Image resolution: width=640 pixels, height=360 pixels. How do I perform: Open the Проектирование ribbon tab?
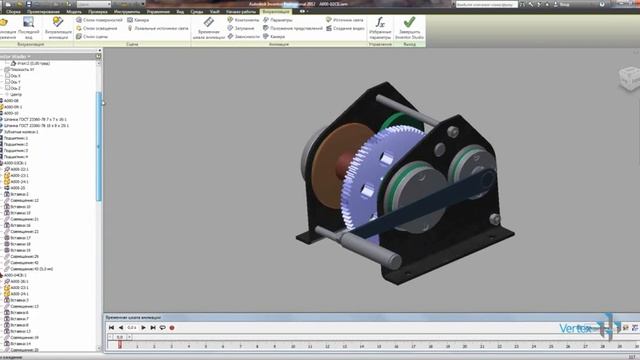[43, 12]
